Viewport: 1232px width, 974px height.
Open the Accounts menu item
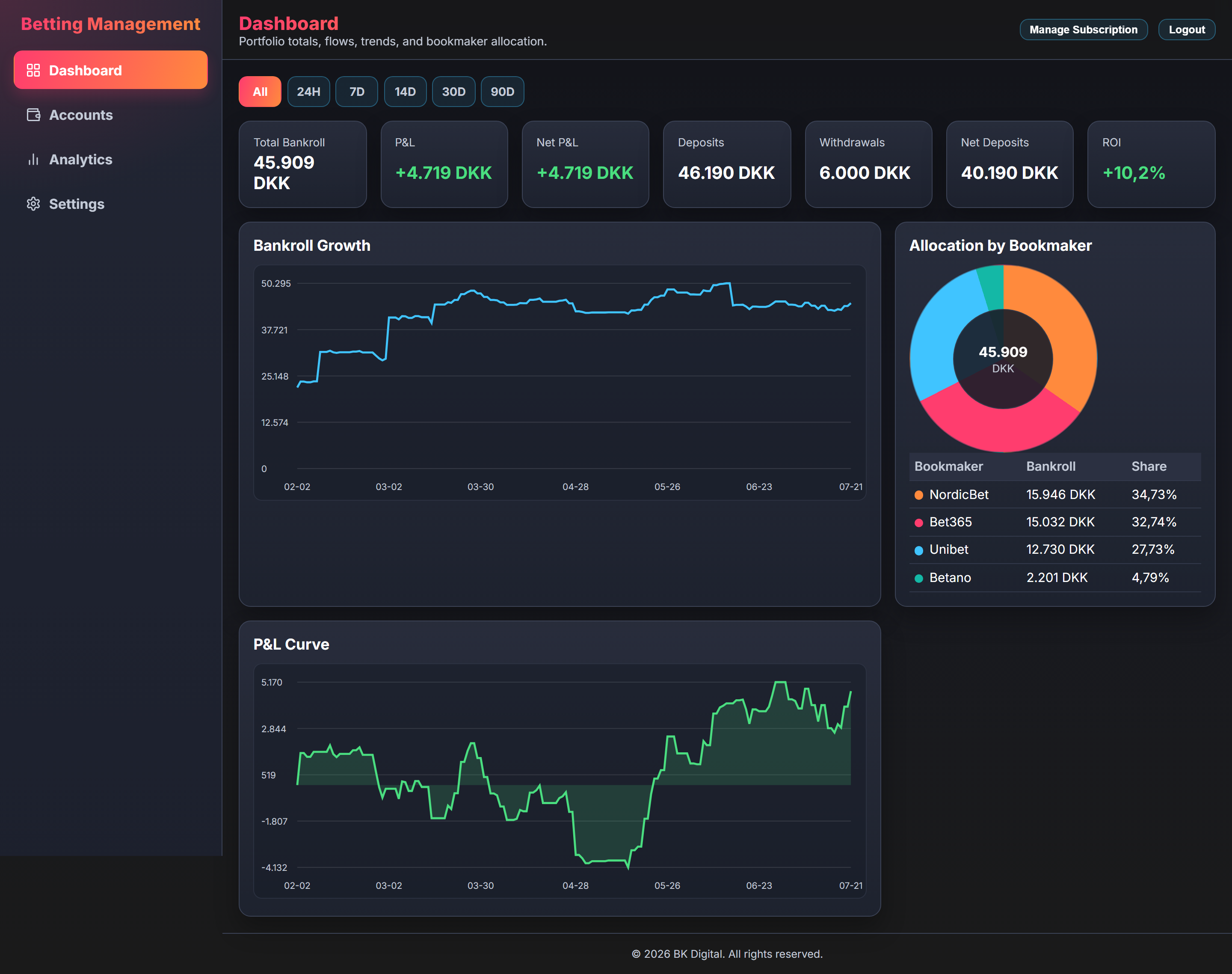pos(111,115)
